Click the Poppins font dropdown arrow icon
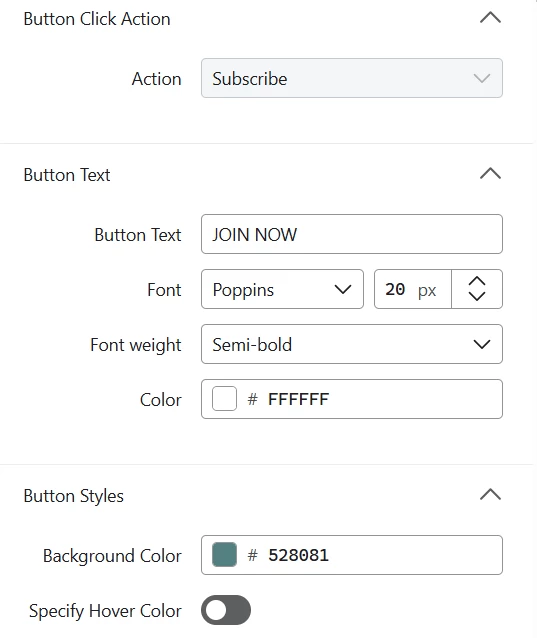Screen dimensions: 537x638 (343, 289)
